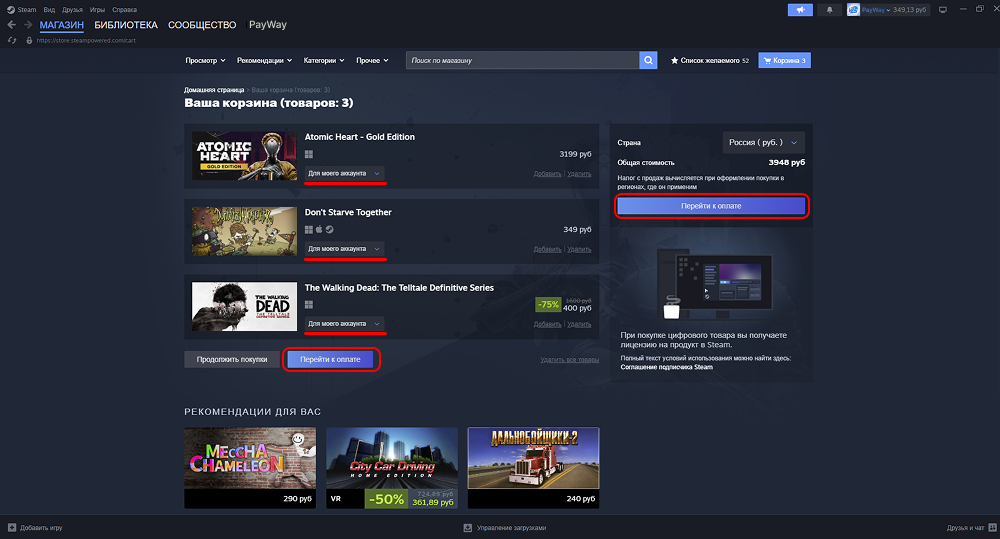1000x539 pixels.
Task: Click Продолжить покупки button
Action: 232,359
